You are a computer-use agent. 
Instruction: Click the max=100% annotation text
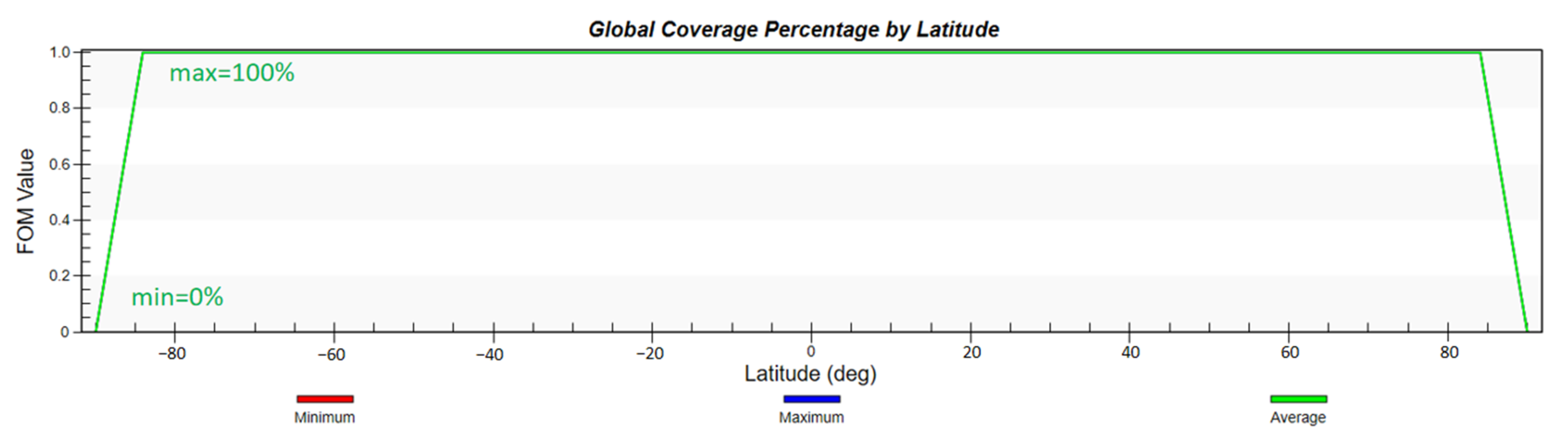click(x=232, y=73)
